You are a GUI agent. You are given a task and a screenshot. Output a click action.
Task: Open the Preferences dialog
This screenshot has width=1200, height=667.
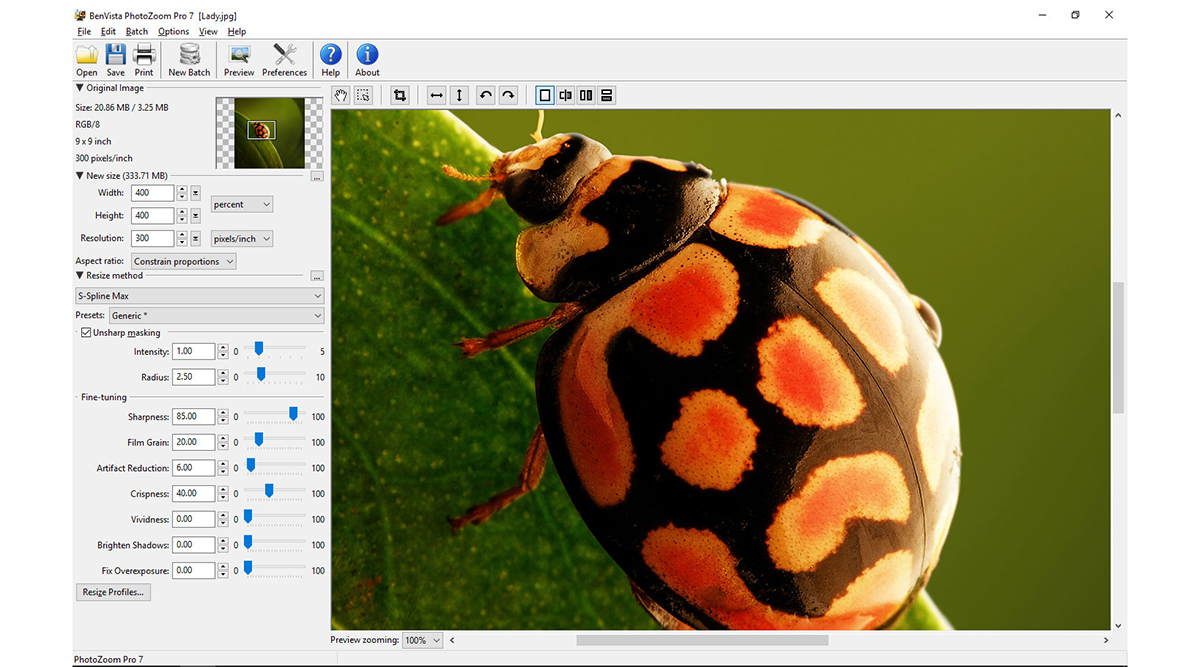point(284,58)
